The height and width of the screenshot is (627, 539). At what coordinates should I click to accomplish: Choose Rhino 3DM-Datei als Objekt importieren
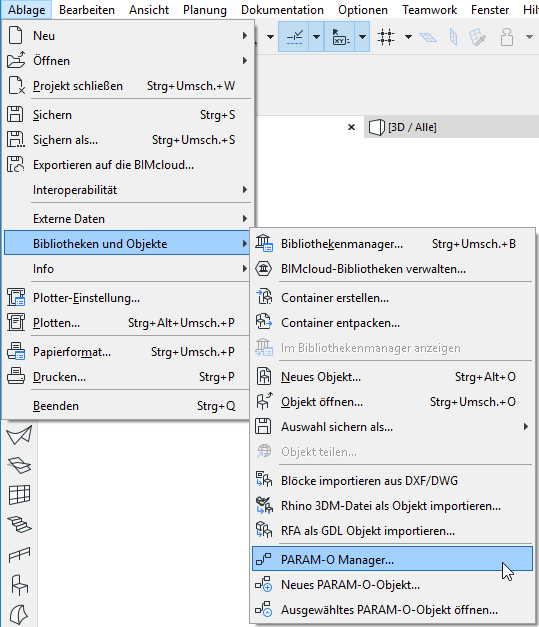392,506
